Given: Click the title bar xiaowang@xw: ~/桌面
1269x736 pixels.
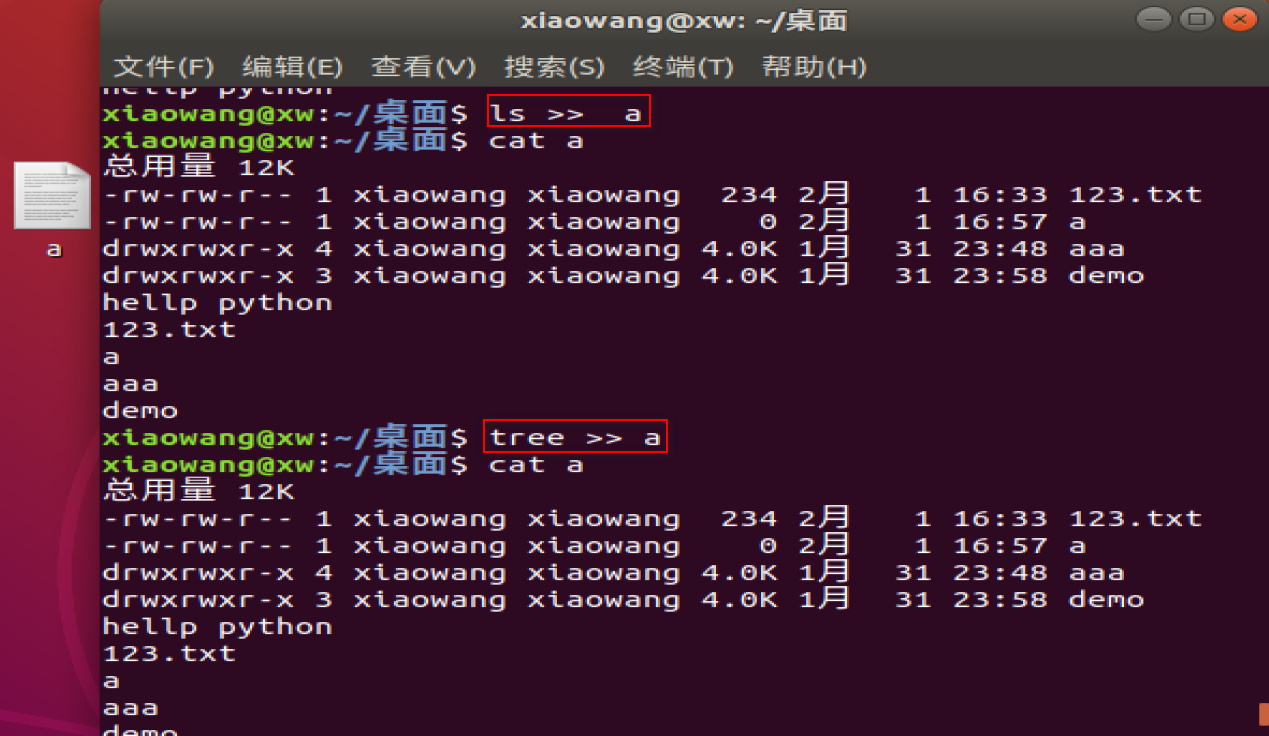Looking at the screenshot, I should pos(684,20).
